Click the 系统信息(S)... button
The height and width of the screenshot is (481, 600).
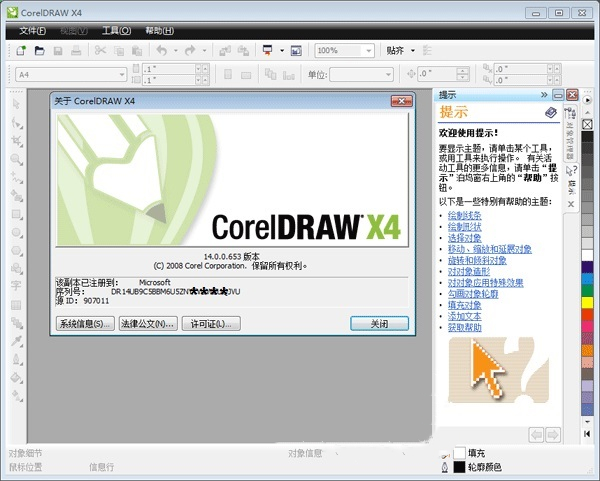click(85, 324)
